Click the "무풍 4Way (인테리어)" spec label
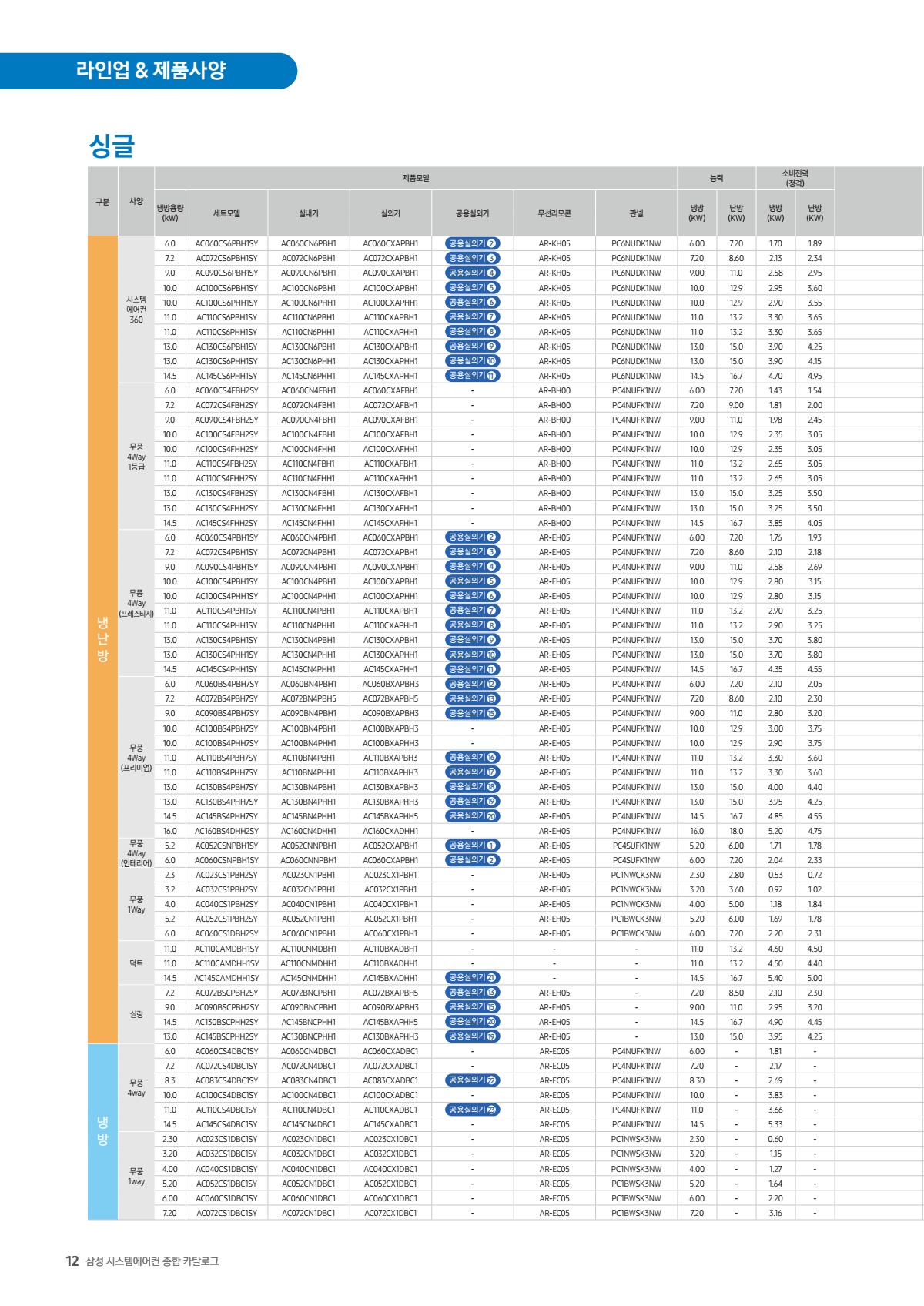The width and height of the screenshot is (924, 1306). click(136, 853)
